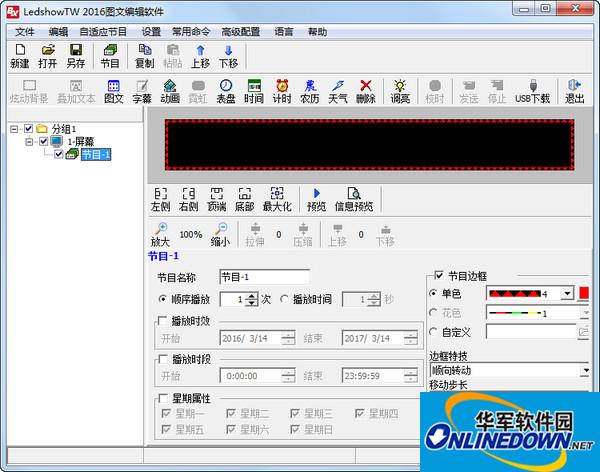This screenshot has height=472, width=600.
Task: Open the 编辑 menu
Action: tap(58, 32)
